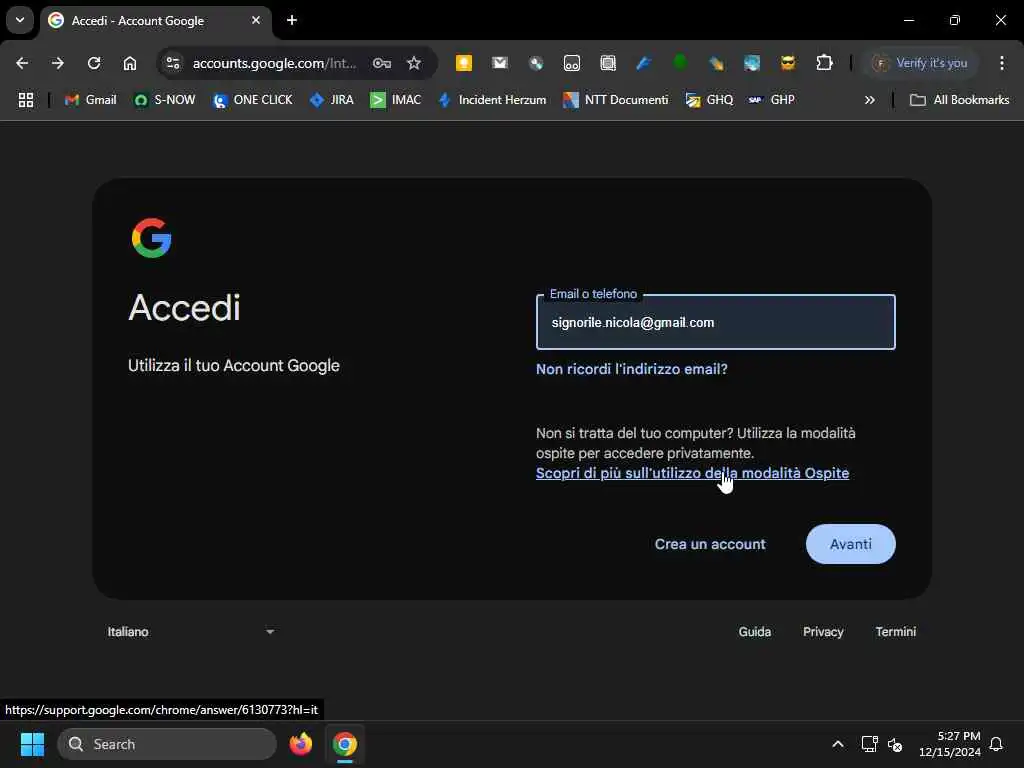Open the GHP bookmark
The image size is (1024, 768).
click(x=772, y=100)
